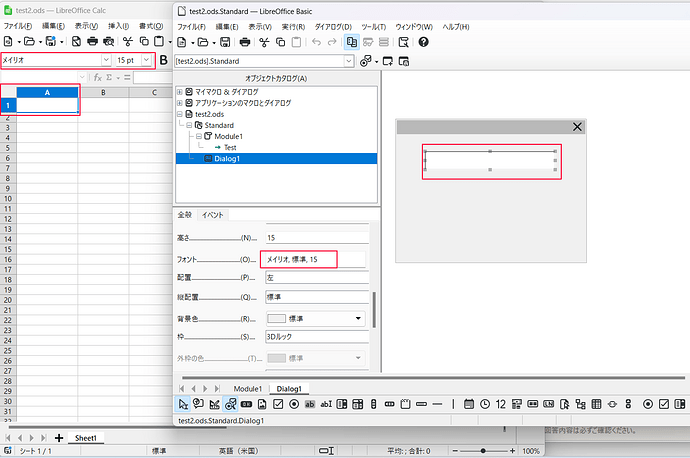Open the ファイル(F) menu in the Basic IDE
Screen dimensions: 690x458
pyautogui.click(x=191, y=27)
